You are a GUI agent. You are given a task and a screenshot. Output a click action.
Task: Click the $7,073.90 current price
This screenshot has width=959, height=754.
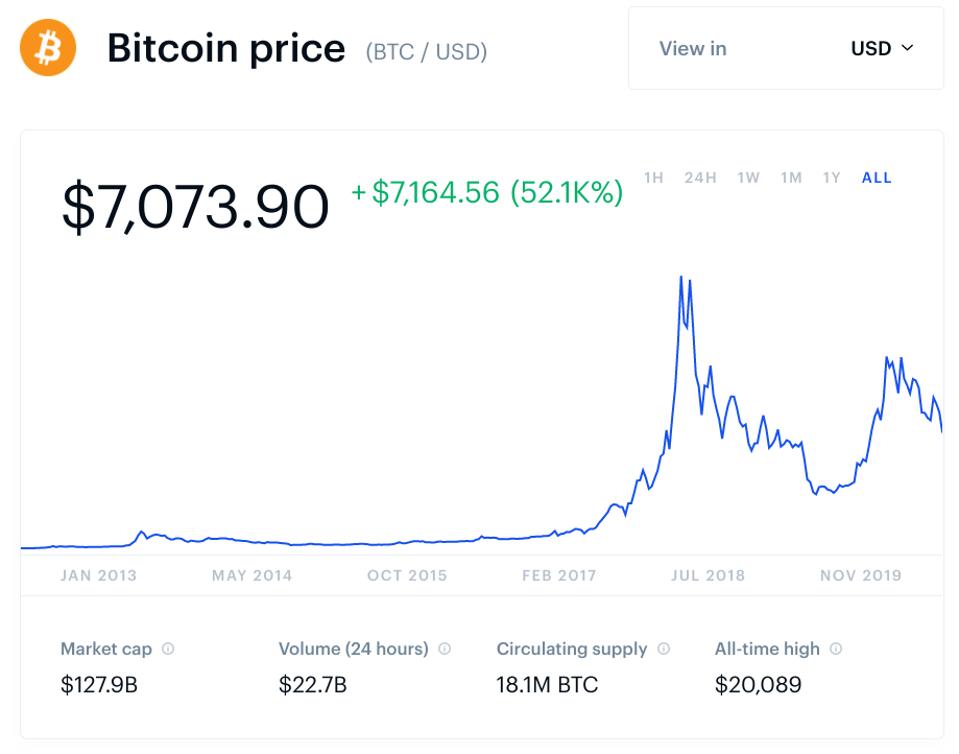195,206
